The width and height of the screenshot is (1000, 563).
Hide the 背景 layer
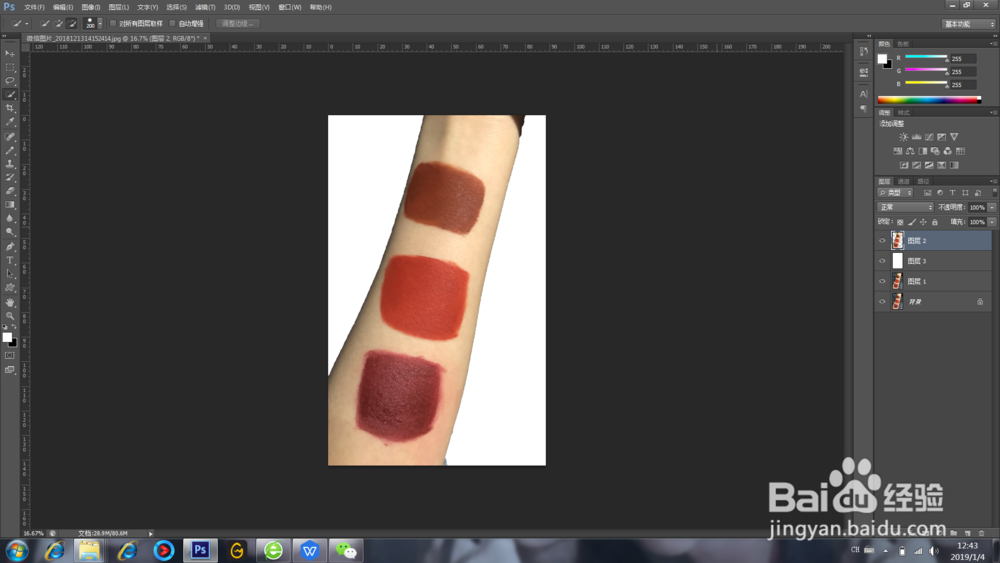[883, 302]
